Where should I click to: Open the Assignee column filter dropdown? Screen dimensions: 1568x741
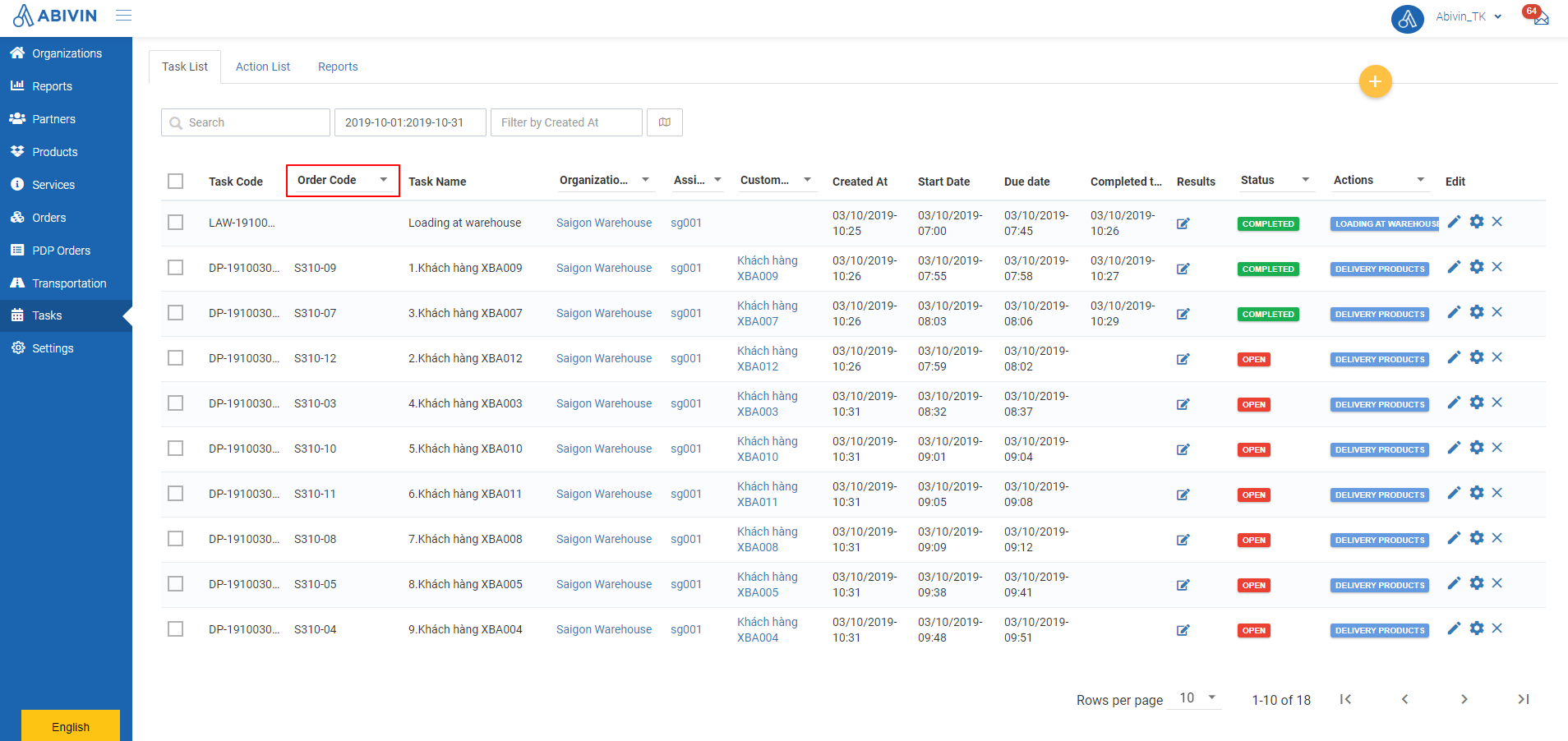pos(697,180)
